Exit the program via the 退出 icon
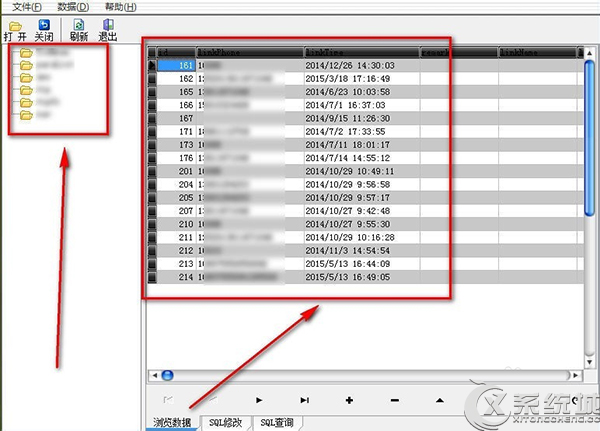This screenshot has height=431, width=600. click(108, 31)
